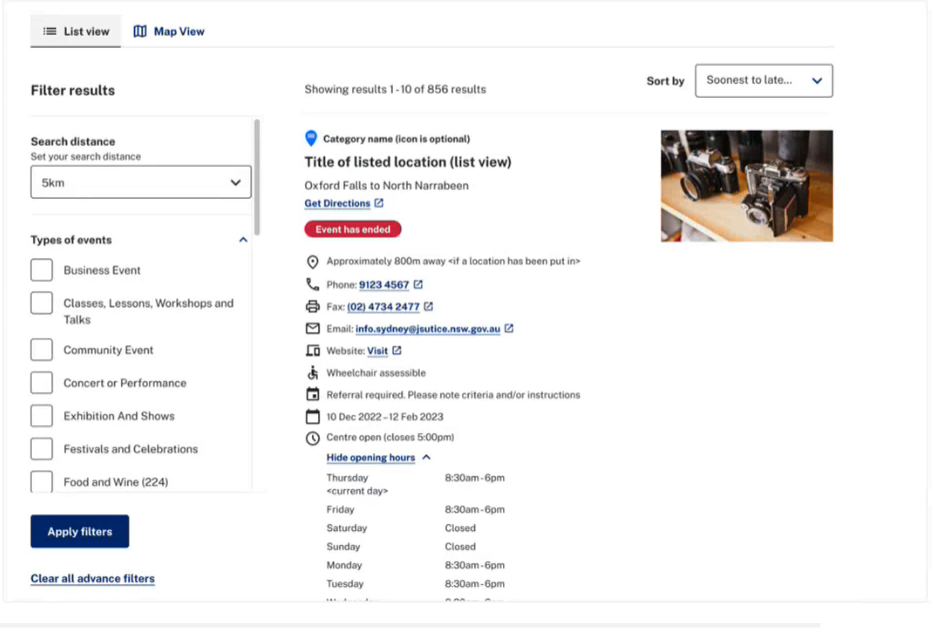Tick Classes, Lessons, Workshops and Talks checkbox
Viewport: 933px width, 632px height.
click(42, 304)
